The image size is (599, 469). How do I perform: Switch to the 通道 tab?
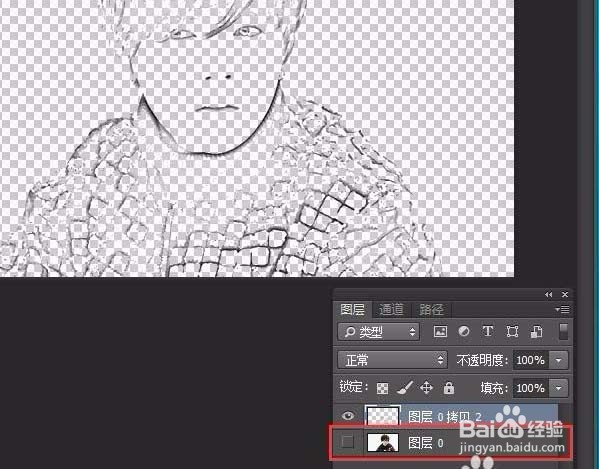tap(391, 309)
